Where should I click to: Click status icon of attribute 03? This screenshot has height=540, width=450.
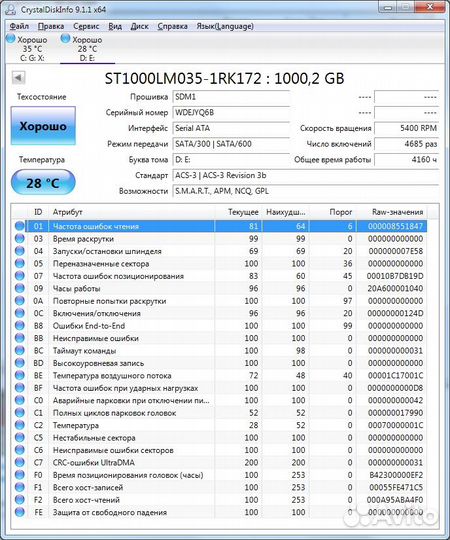coord(20,239)
